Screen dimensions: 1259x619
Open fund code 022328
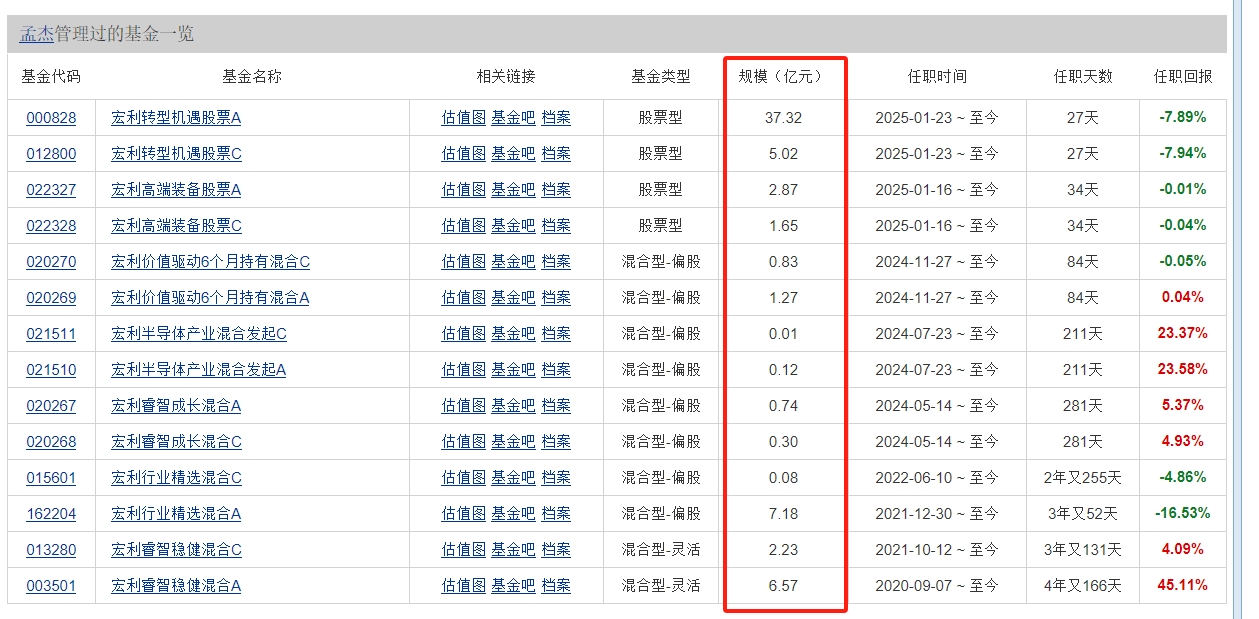51,226
